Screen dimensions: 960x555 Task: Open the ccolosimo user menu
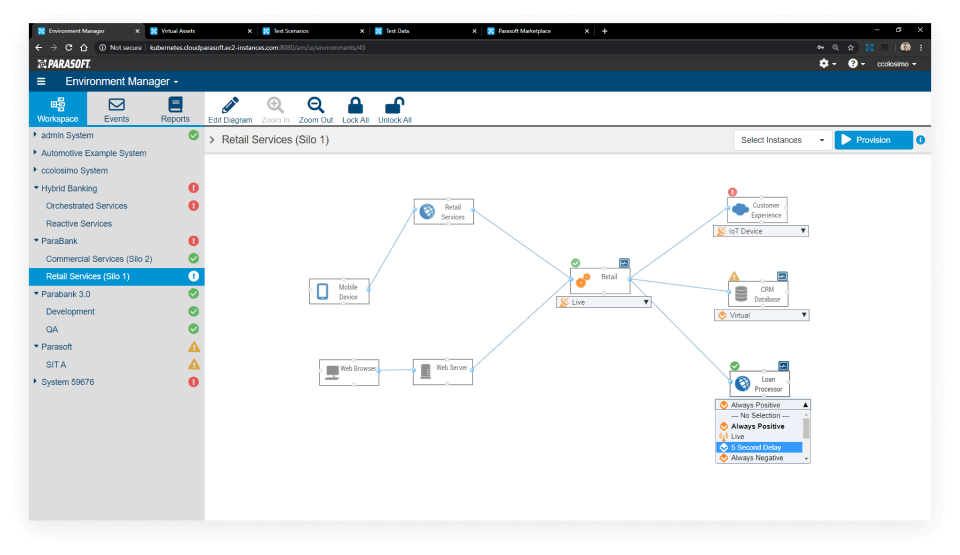896,64
